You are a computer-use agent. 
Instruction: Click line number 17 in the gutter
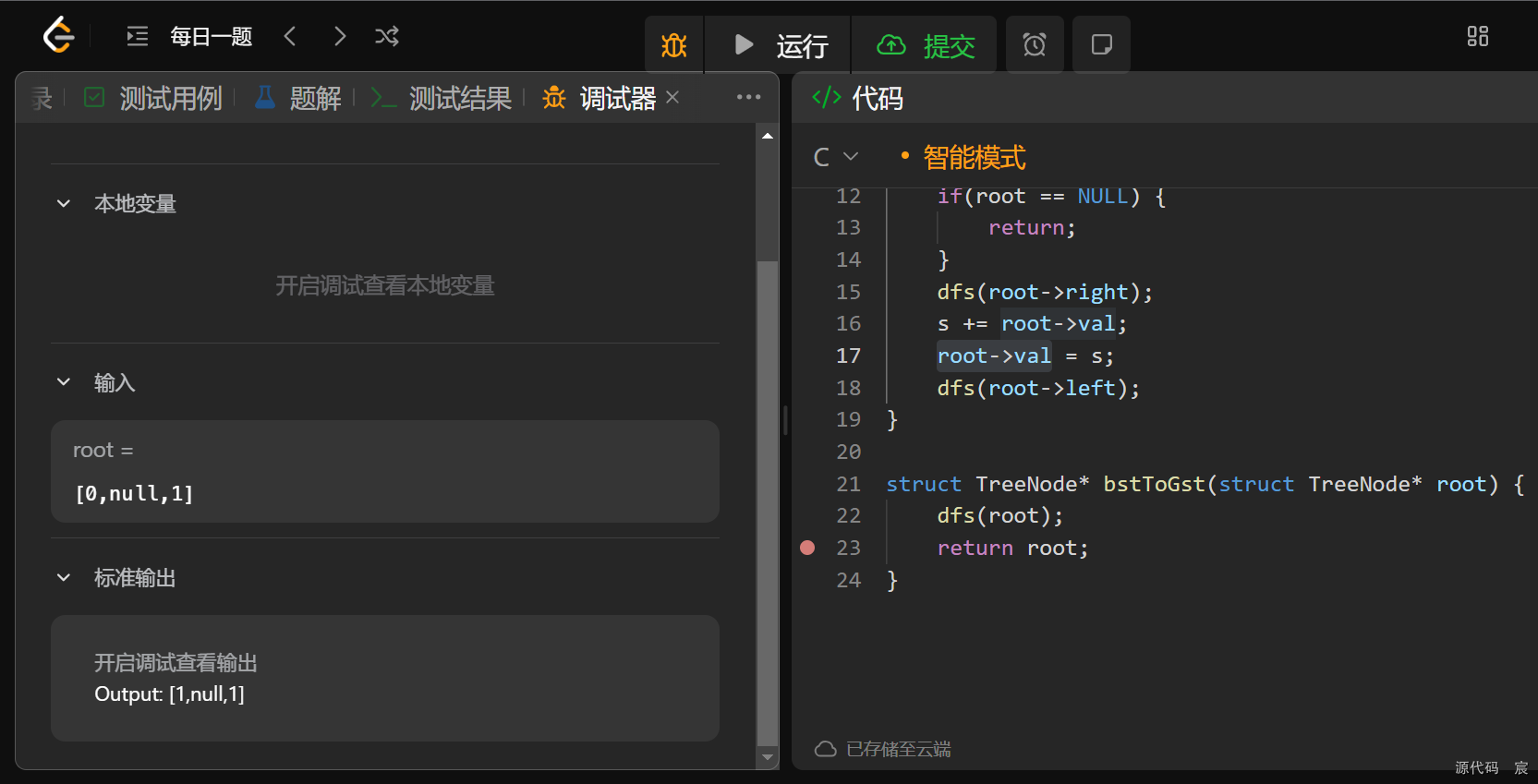tap(848, 356)
